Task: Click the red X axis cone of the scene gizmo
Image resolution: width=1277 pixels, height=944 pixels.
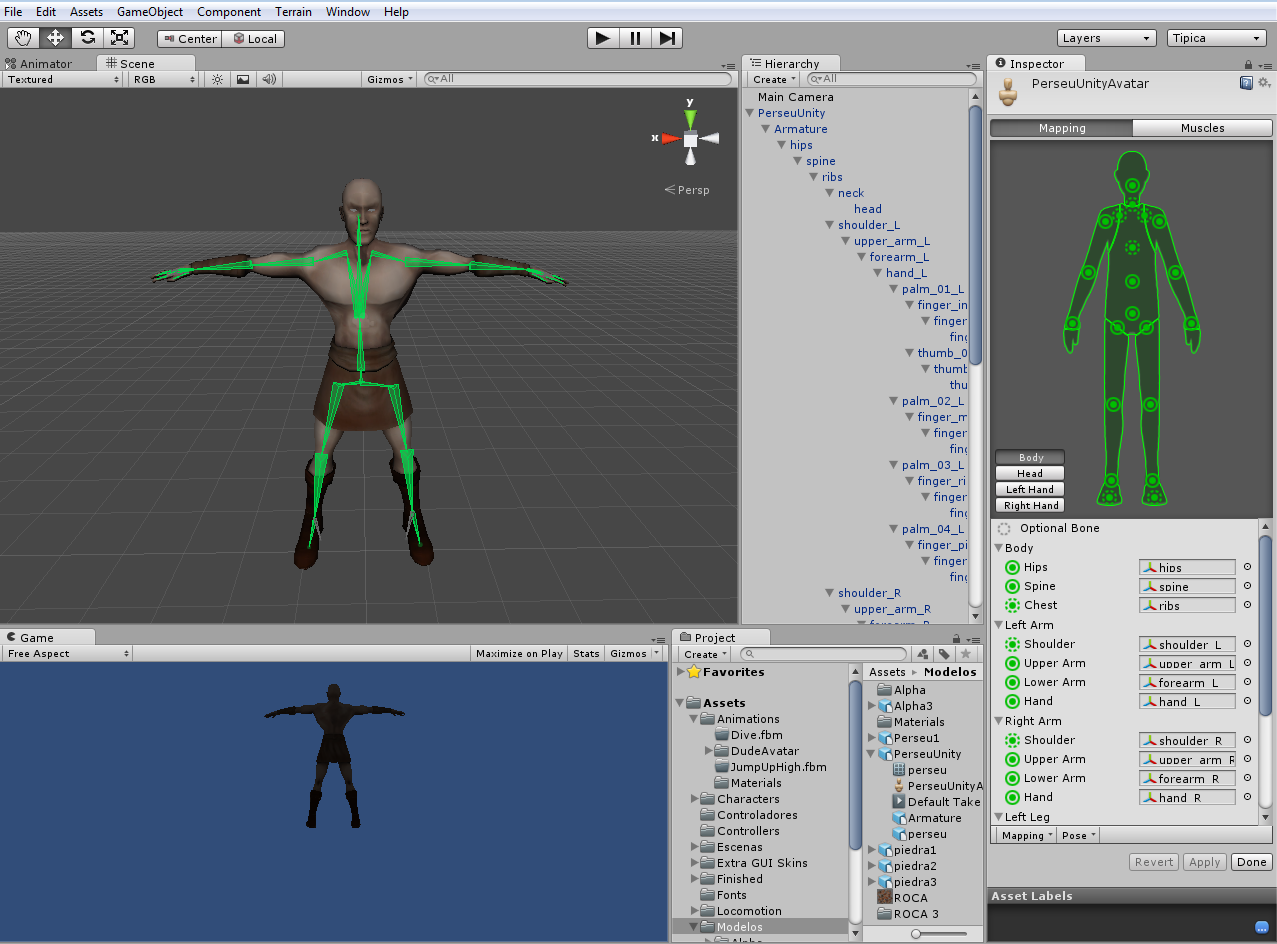Action: tap(671, 138)
